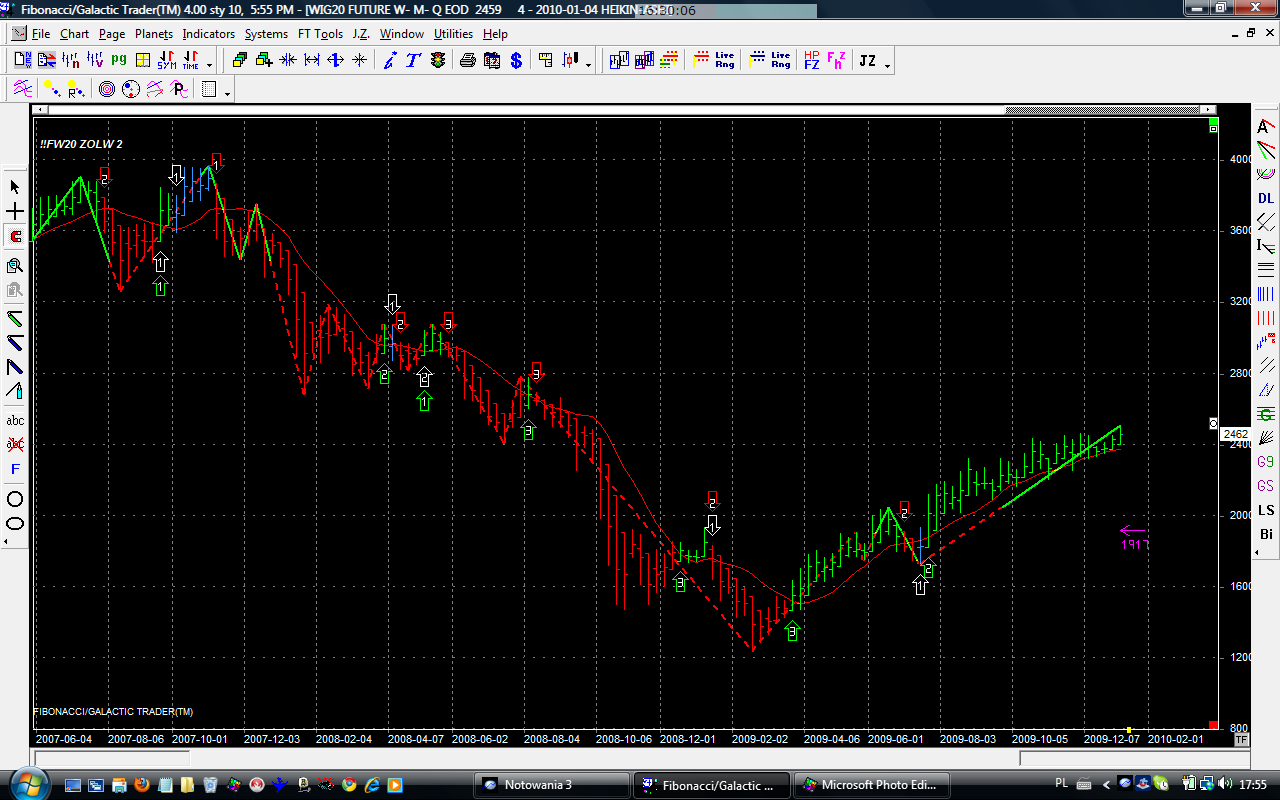The height and width of the screenshot is (800, 1280).
Task: Click the abc text annotation tool
Action: tap(15, 420)
